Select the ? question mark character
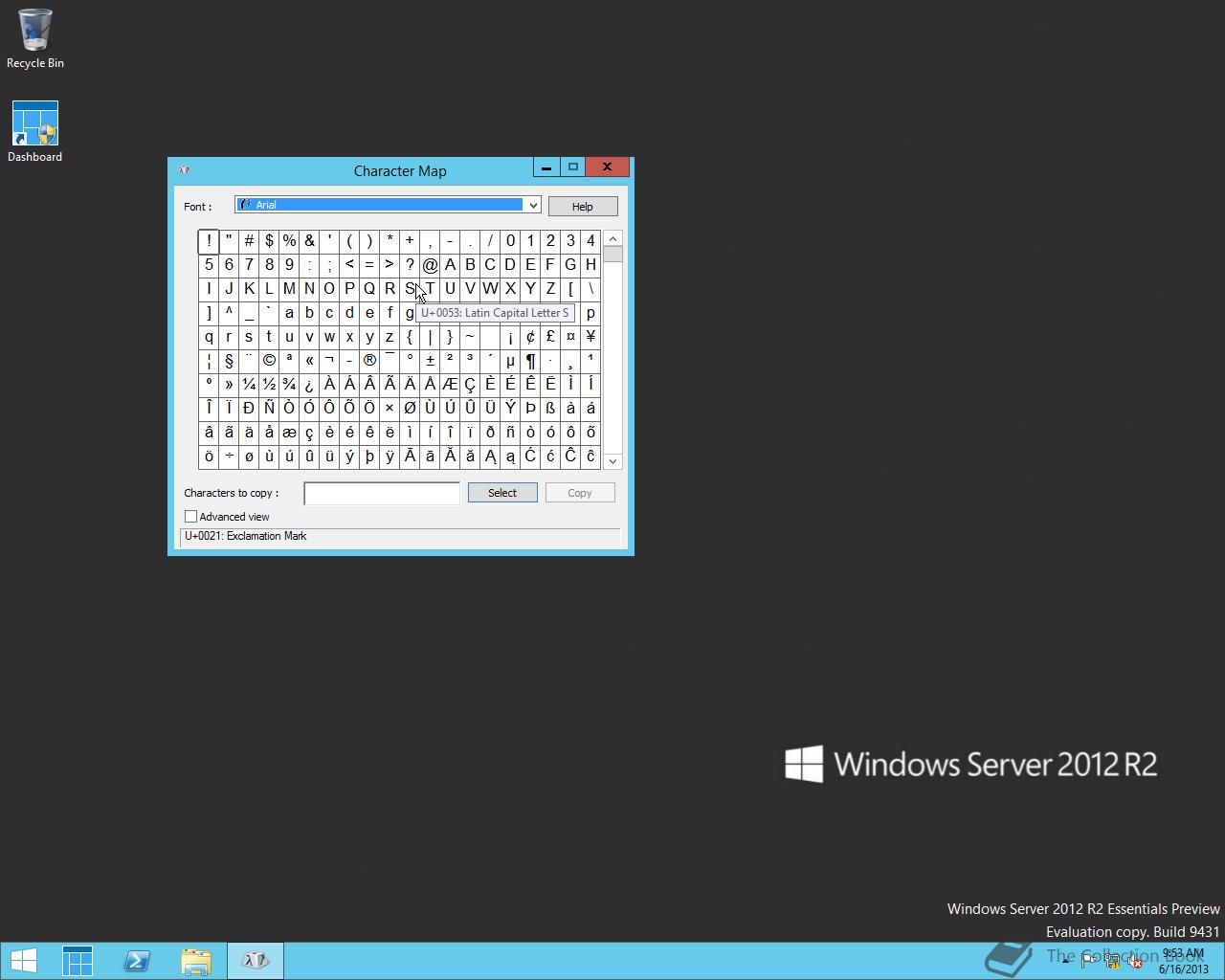The image size is (1225, 980). [x=410, y=265]
